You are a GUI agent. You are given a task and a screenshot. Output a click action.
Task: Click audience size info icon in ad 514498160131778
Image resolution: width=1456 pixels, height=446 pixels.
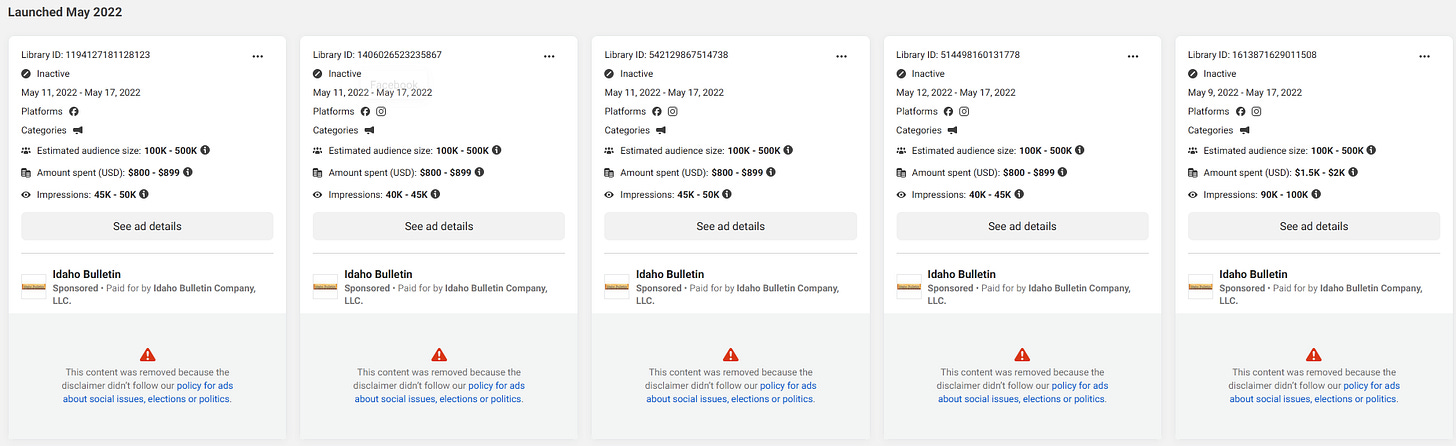click(x=1080, y=150)
